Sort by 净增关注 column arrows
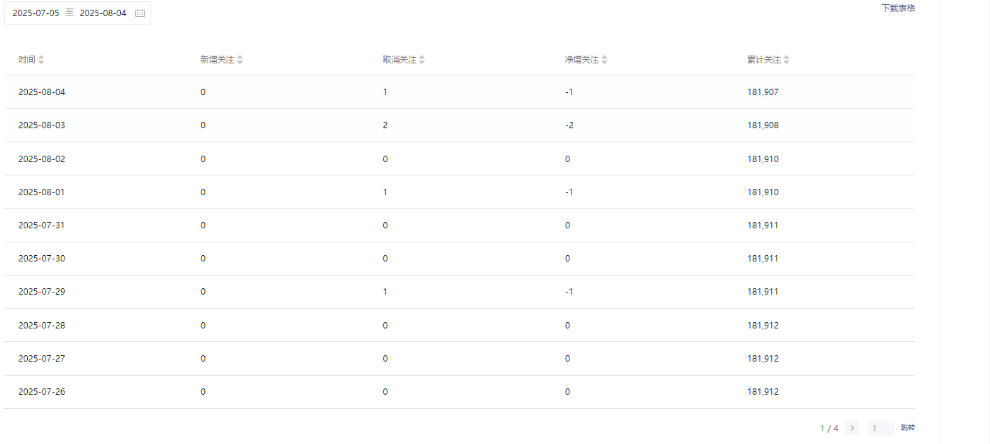Screen dimensions: 990x444 [604, 60]
